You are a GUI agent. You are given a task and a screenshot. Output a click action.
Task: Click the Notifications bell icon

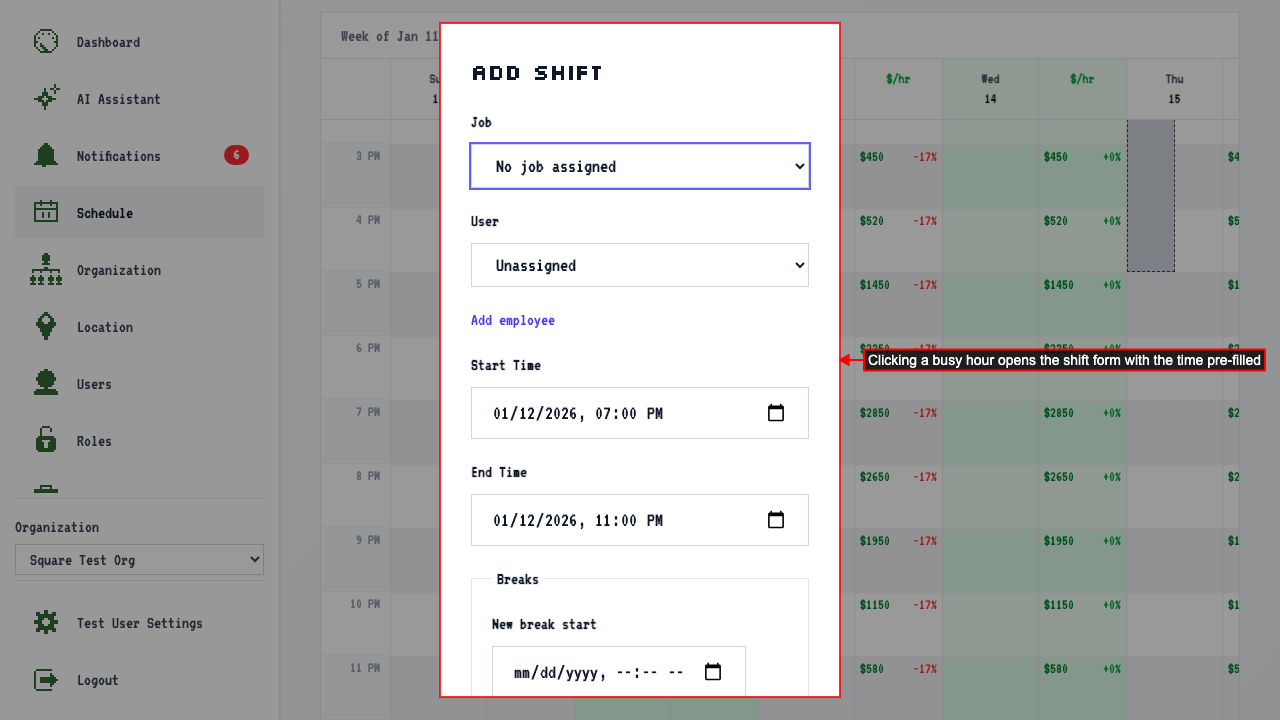click(46, 156)
